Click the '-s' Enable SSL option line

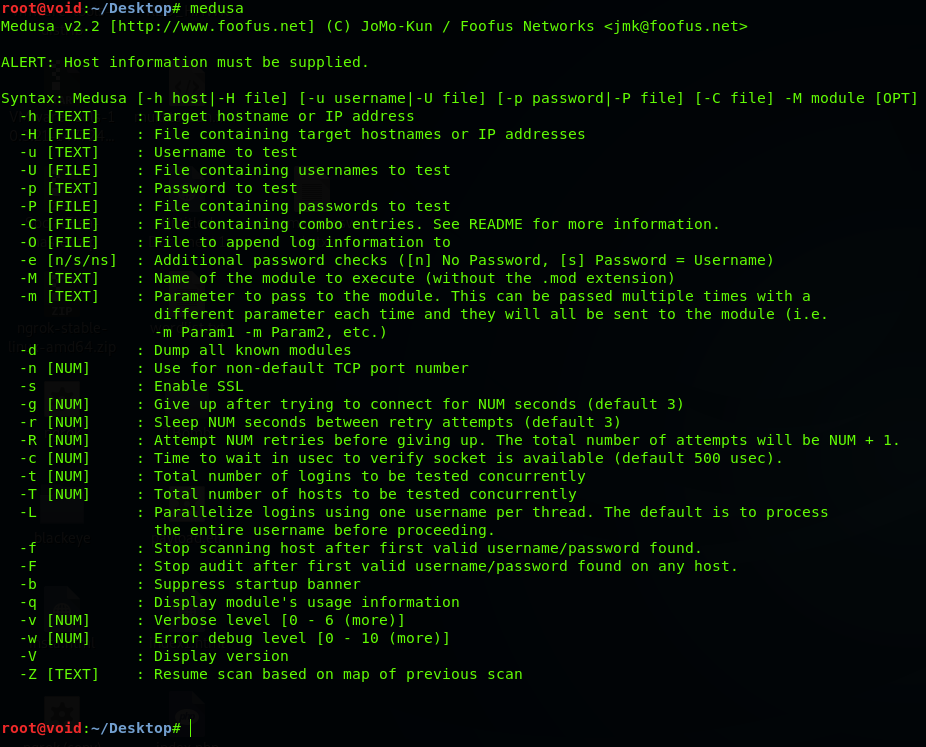click(132, 386)
